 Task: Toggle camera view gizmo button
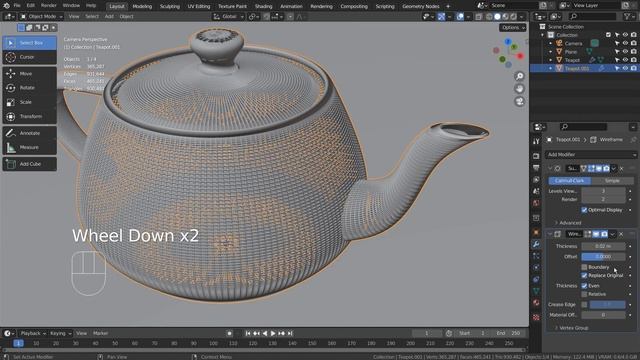519,102
